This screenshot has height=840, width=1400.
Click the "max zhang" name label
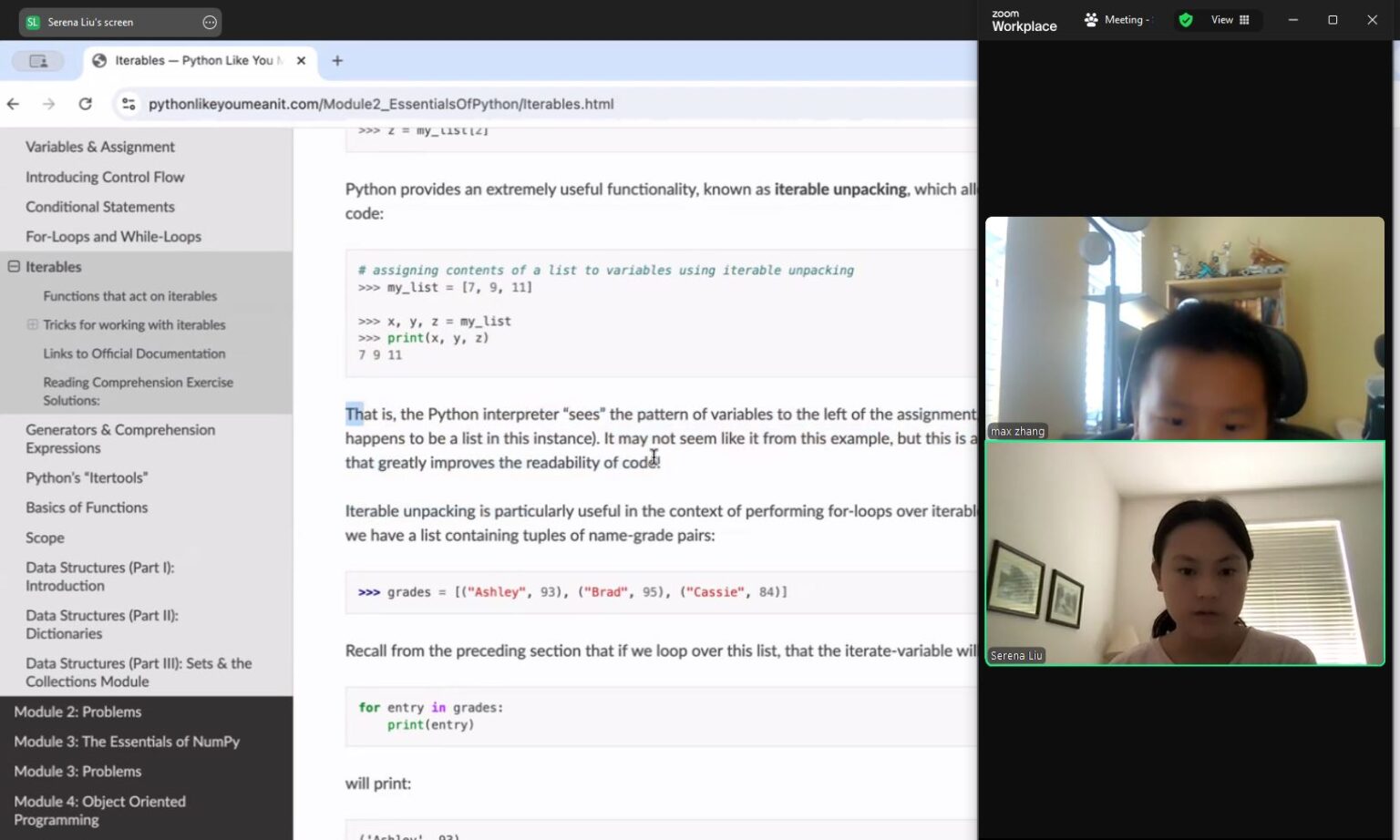point(1017,431)
